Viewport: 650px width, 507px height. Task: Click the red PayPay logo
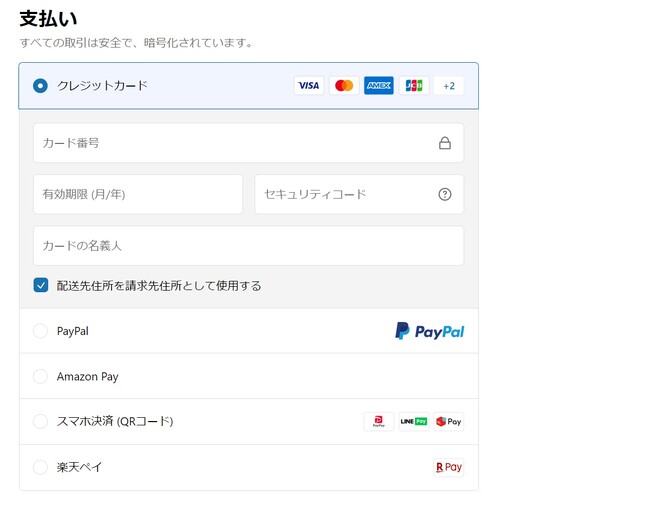pos(378,422)
